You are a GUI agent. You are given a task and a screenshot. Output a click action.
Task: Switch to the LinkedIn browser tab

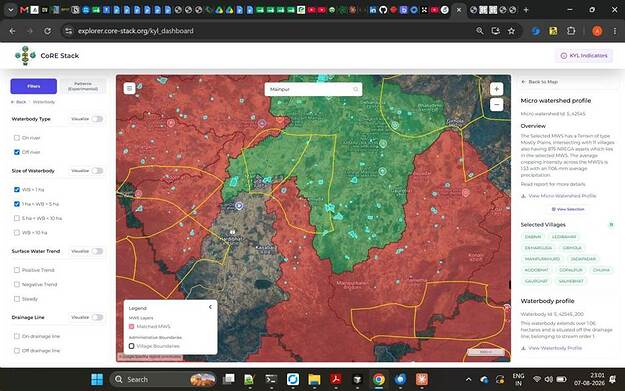click(x=373, y=10)
